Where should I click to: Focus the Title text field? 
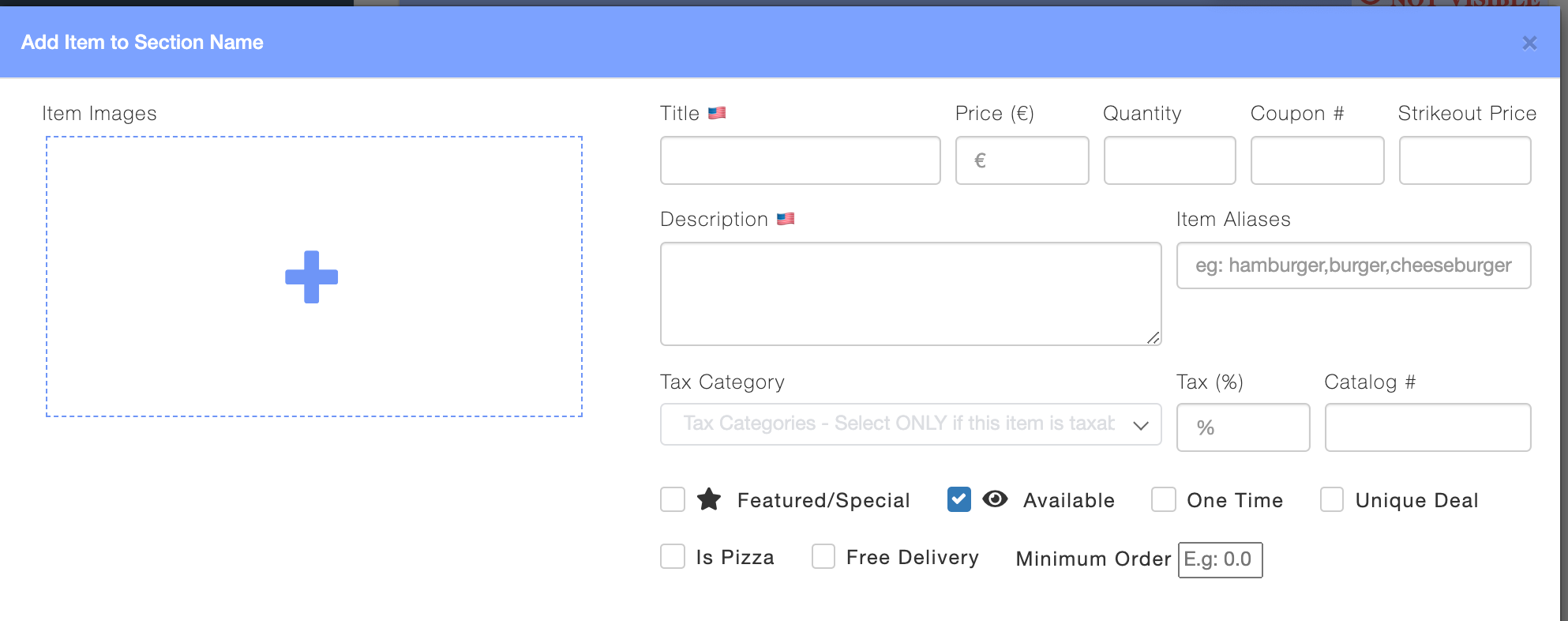[x=800, y=160]
